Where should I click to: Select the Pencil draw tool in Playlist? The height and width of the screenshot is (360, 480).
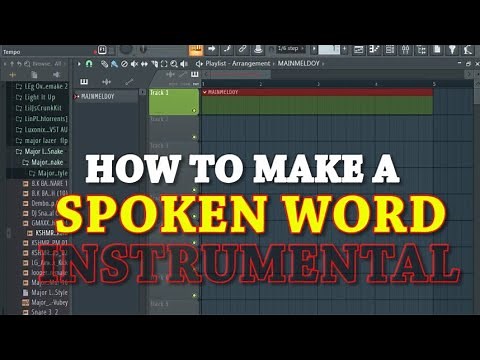[104, 64]
